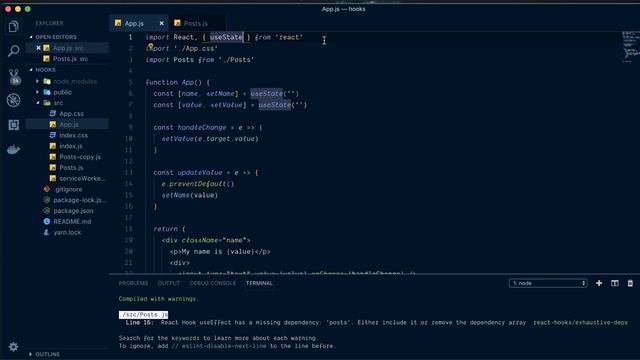The width and height of the screenshot is (640, 360).
Task: Open the Debug Console panel tab
Action: coord(213,283)
